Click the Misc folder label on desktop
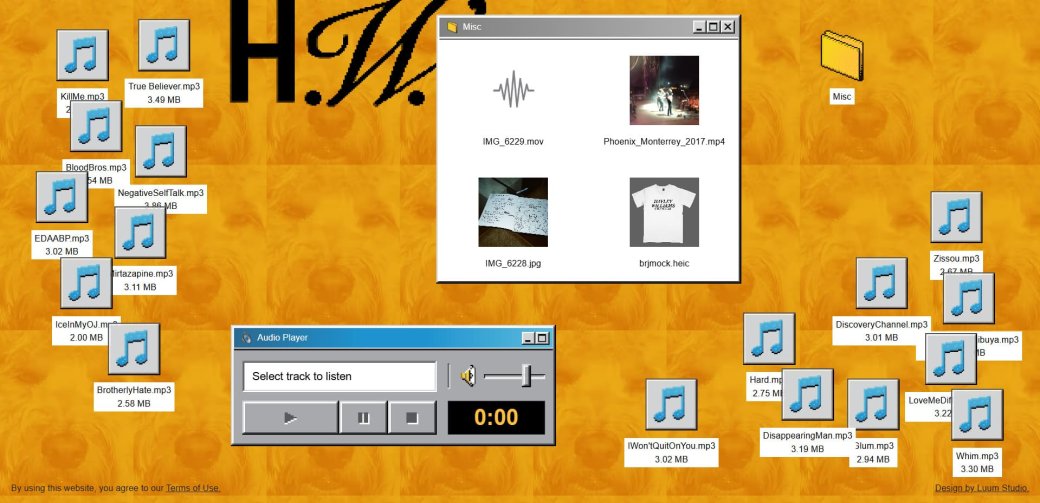The height and width of the screenshot is (503, 1040). point(842,97)
